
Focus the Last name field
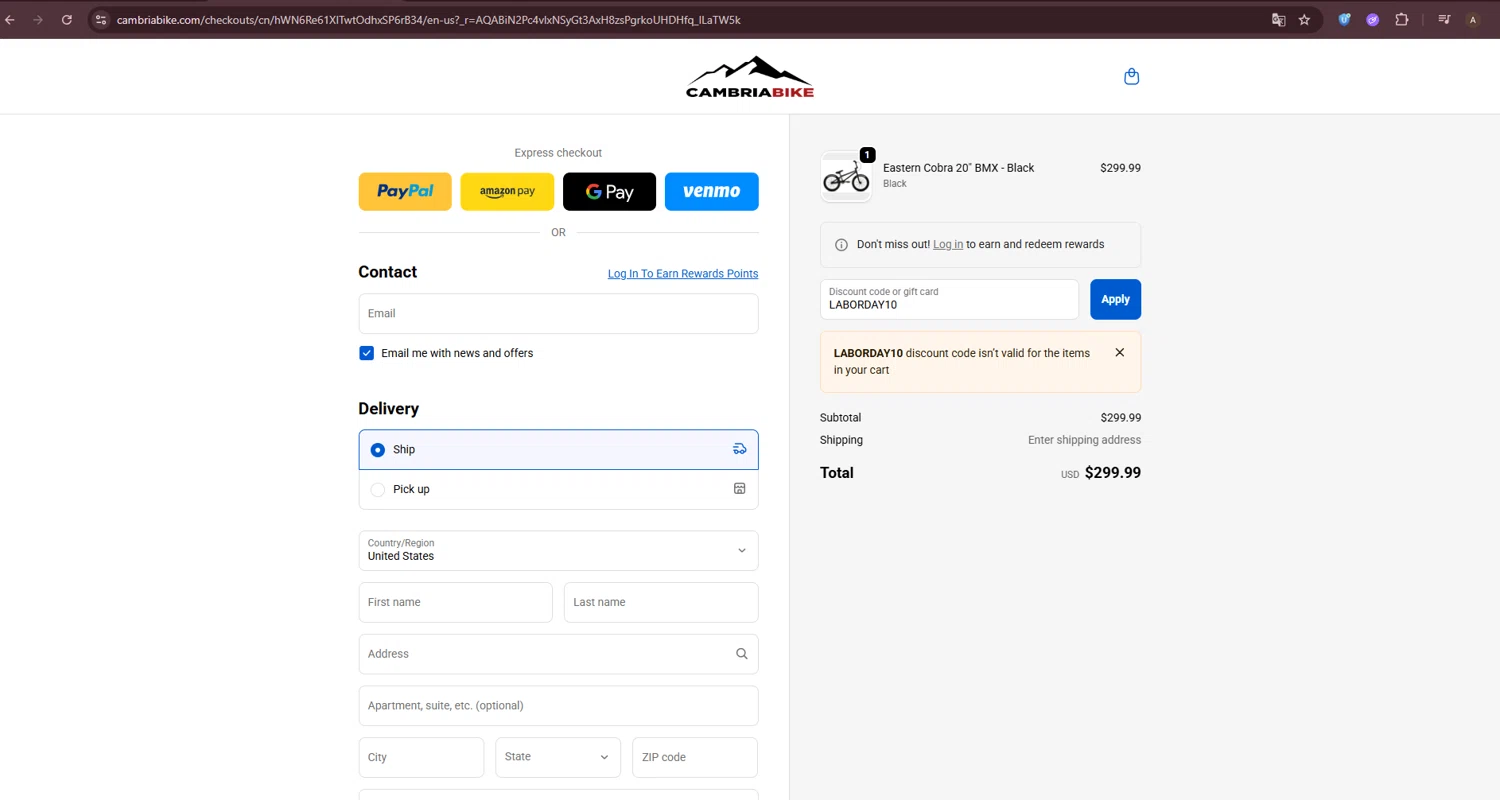(661, 602)
